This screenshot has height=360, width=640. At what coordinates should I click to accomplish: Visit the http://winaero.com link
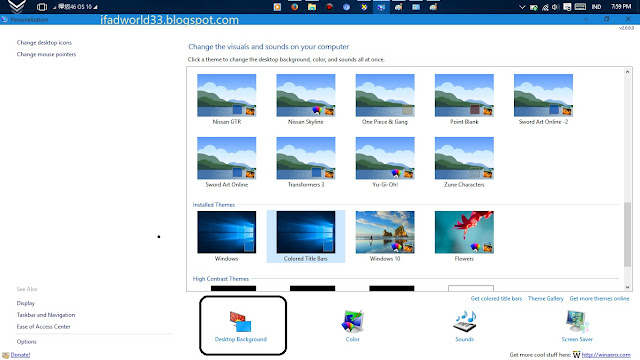click(606, 355)
